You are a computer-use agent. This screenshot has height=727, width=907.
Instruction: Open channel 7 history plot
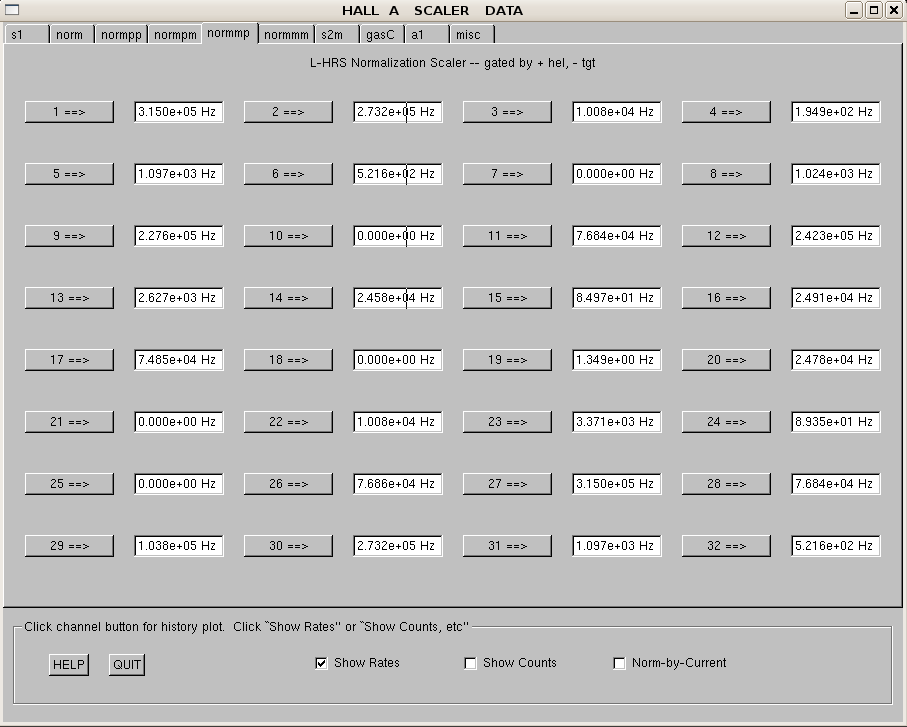coord(507,174)
